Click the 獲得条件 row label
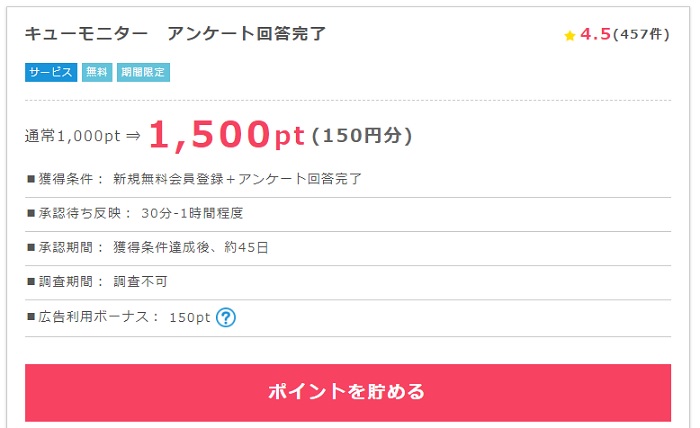Screen dimensions: 700x428 pyautogui.click(x=71, y=179)
